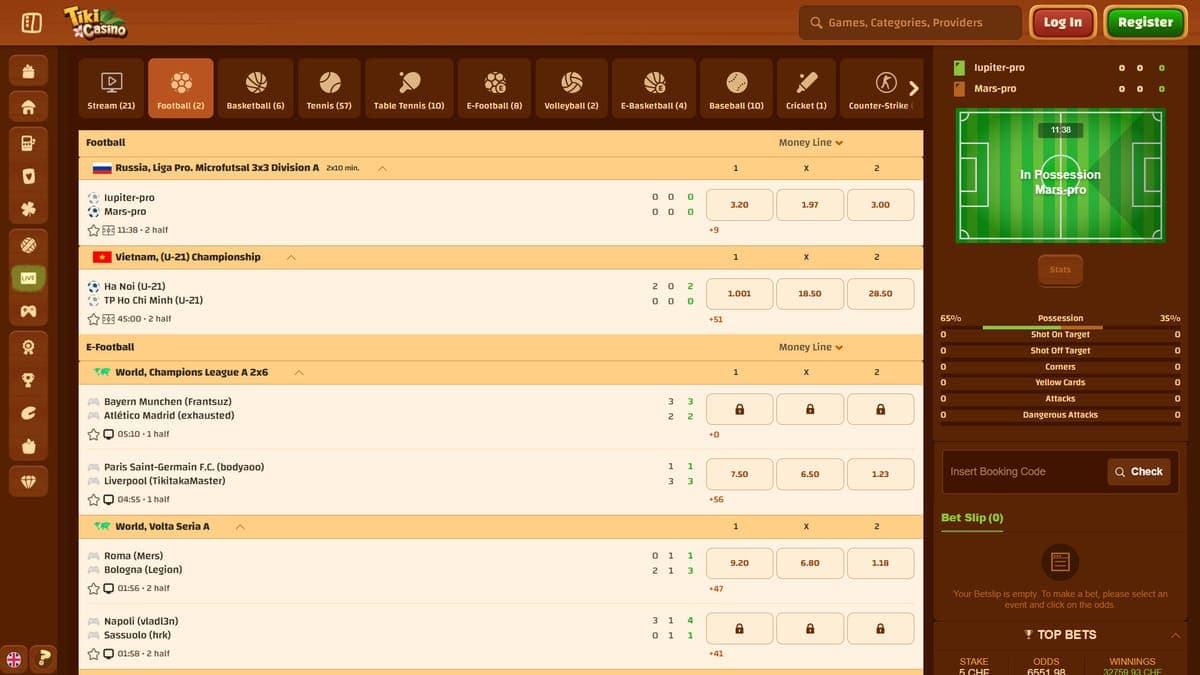Open the gamepad icon in the sidebar
Viewport: 1200px width, 675px height.
[28, 312]
